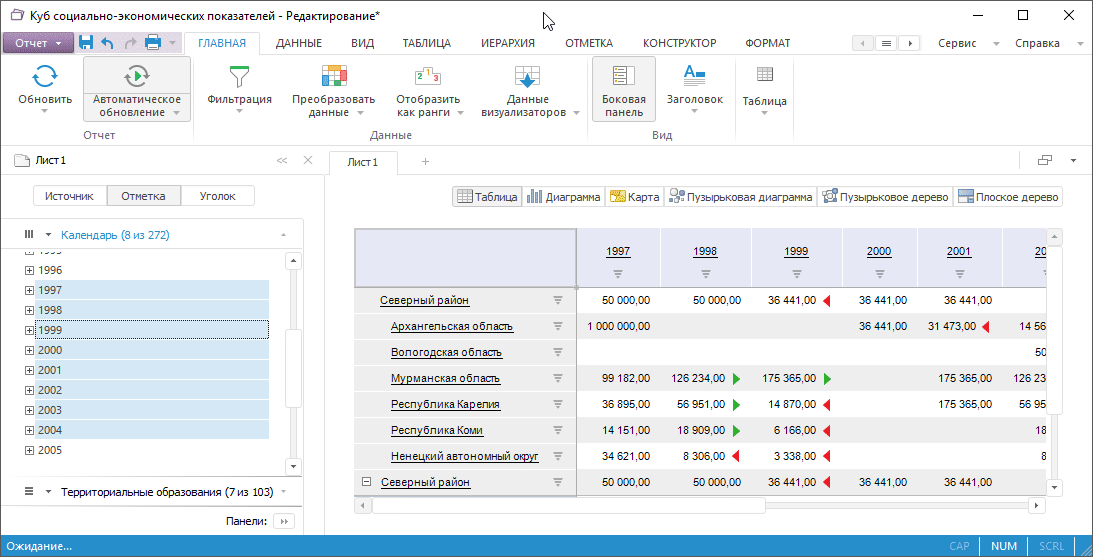This screenshot has width=1093, height=557.
Task: Toggle Автоматическое обновление on or off
Action: 136,77
